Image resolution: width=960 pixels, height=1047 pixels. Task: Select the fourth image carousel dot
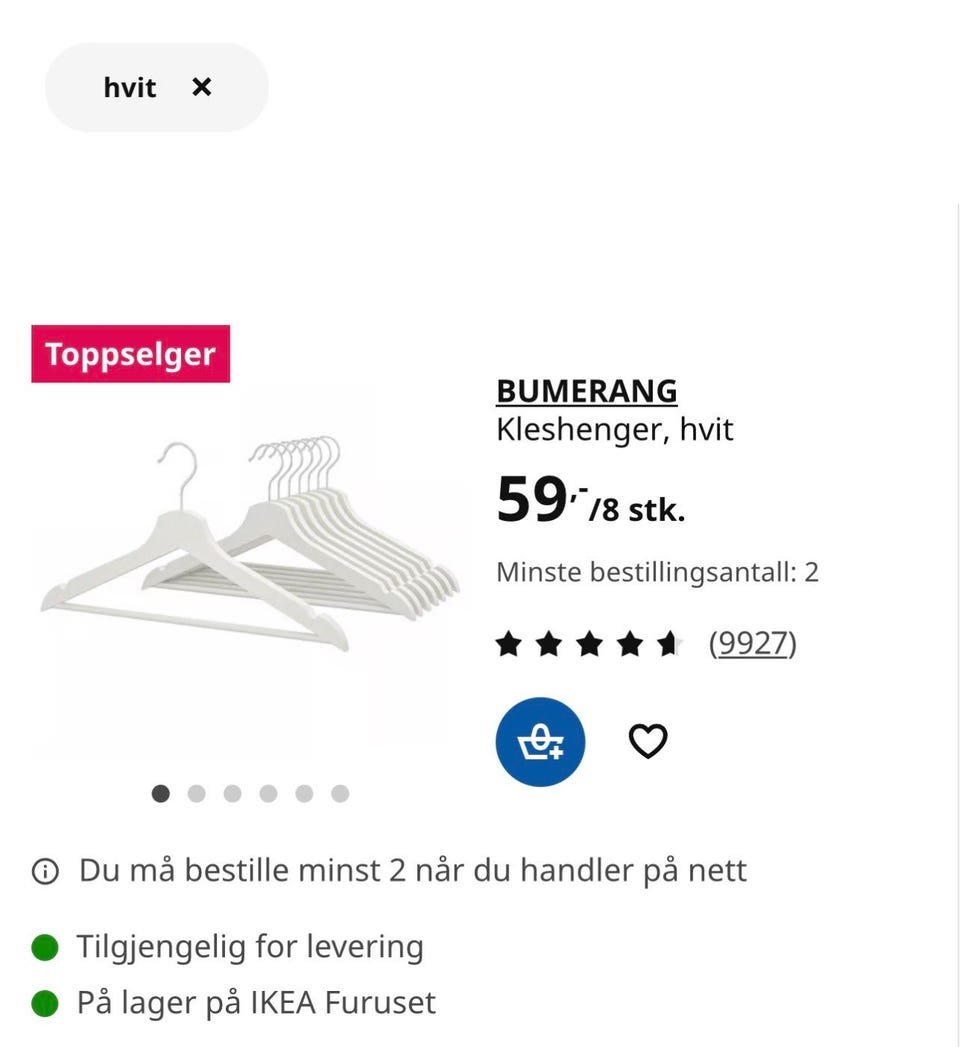[268, 793]
